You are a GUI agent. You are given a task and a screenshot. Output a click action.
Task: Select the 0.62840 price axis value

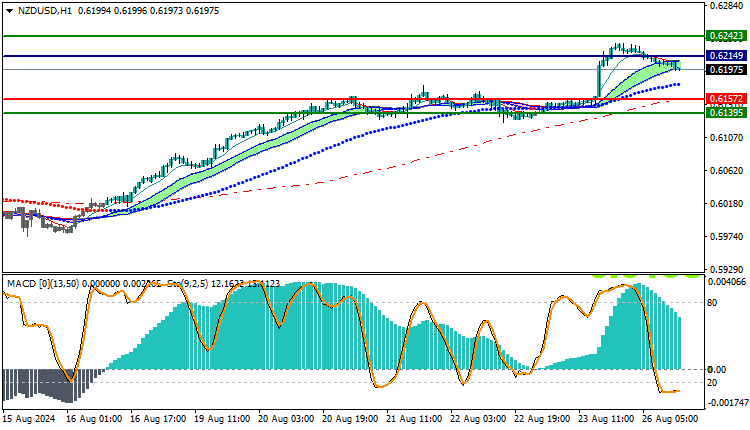[727, 6]
